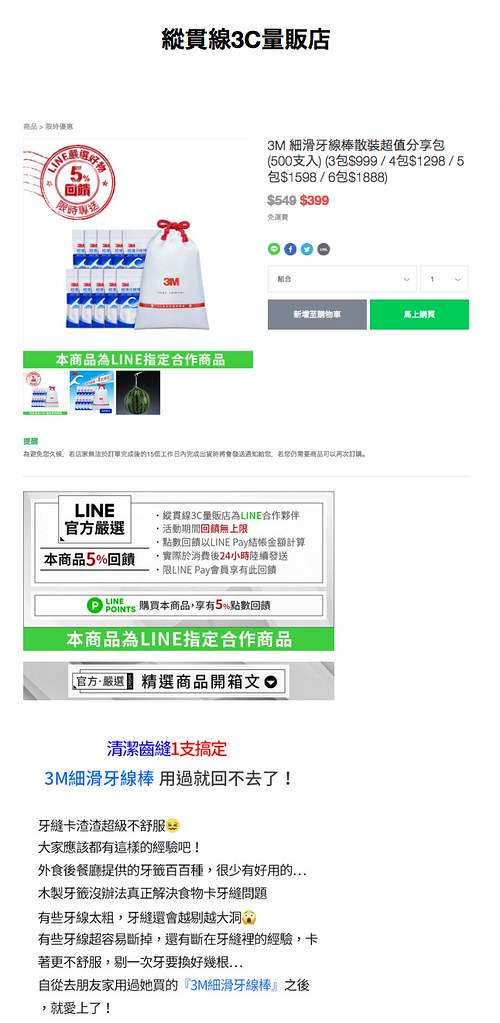Share product on Facebook
Image resolution: width=500 pixels, height=1023 pixels.
point(290,249)
